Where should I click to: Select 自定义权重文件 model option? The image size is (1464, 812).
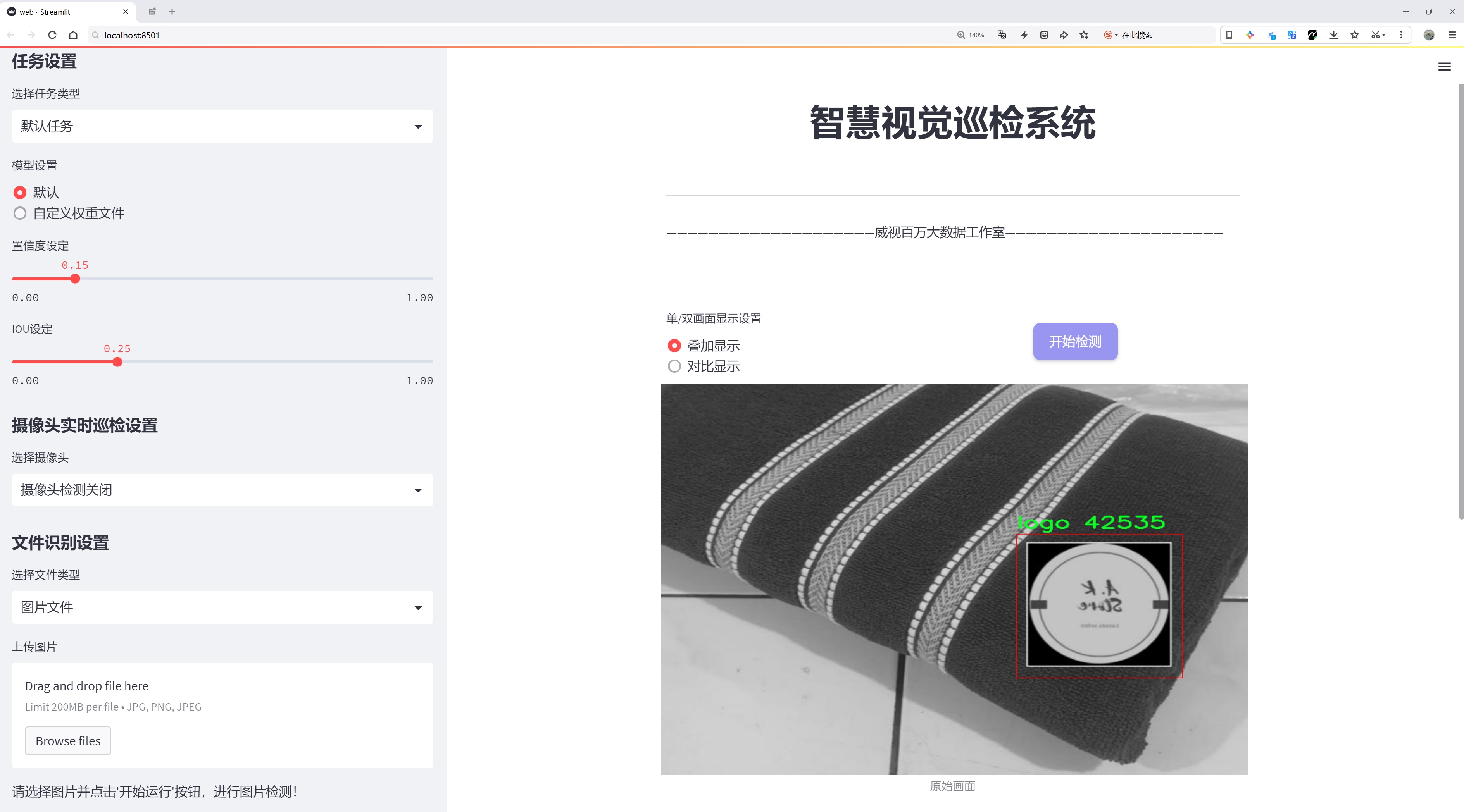(x=20, y=213)
